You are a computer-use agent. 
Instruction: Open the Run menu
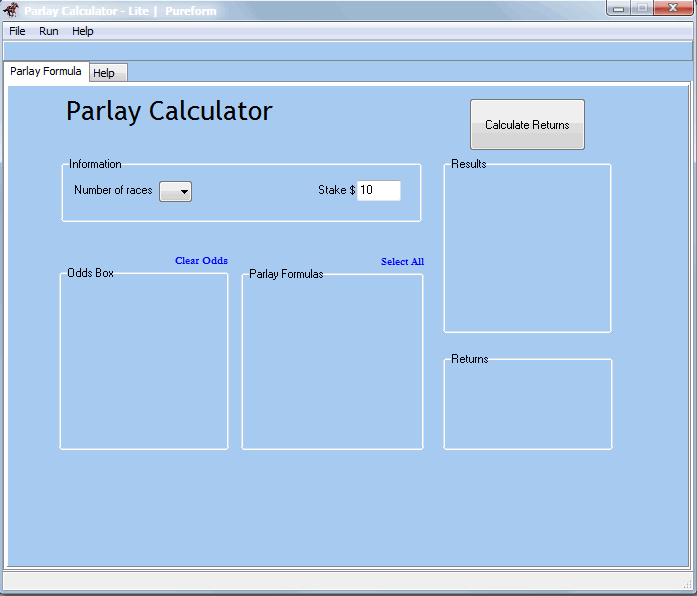click(x=49, y=31)
